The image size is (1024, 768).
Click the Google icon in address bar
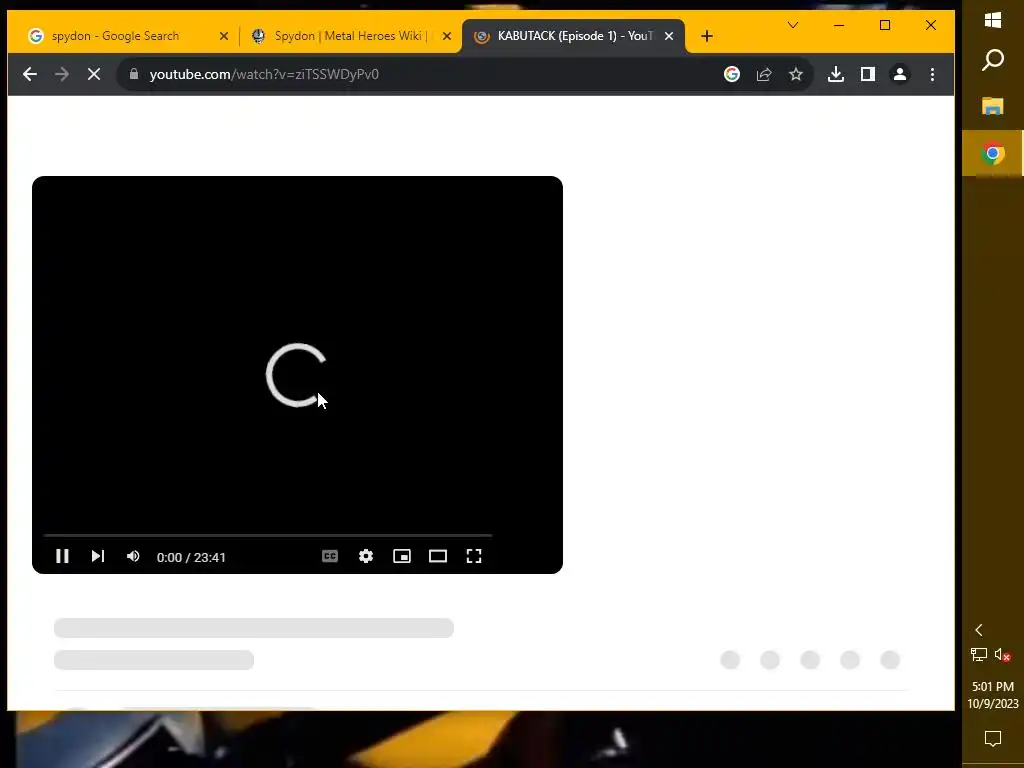732,74
